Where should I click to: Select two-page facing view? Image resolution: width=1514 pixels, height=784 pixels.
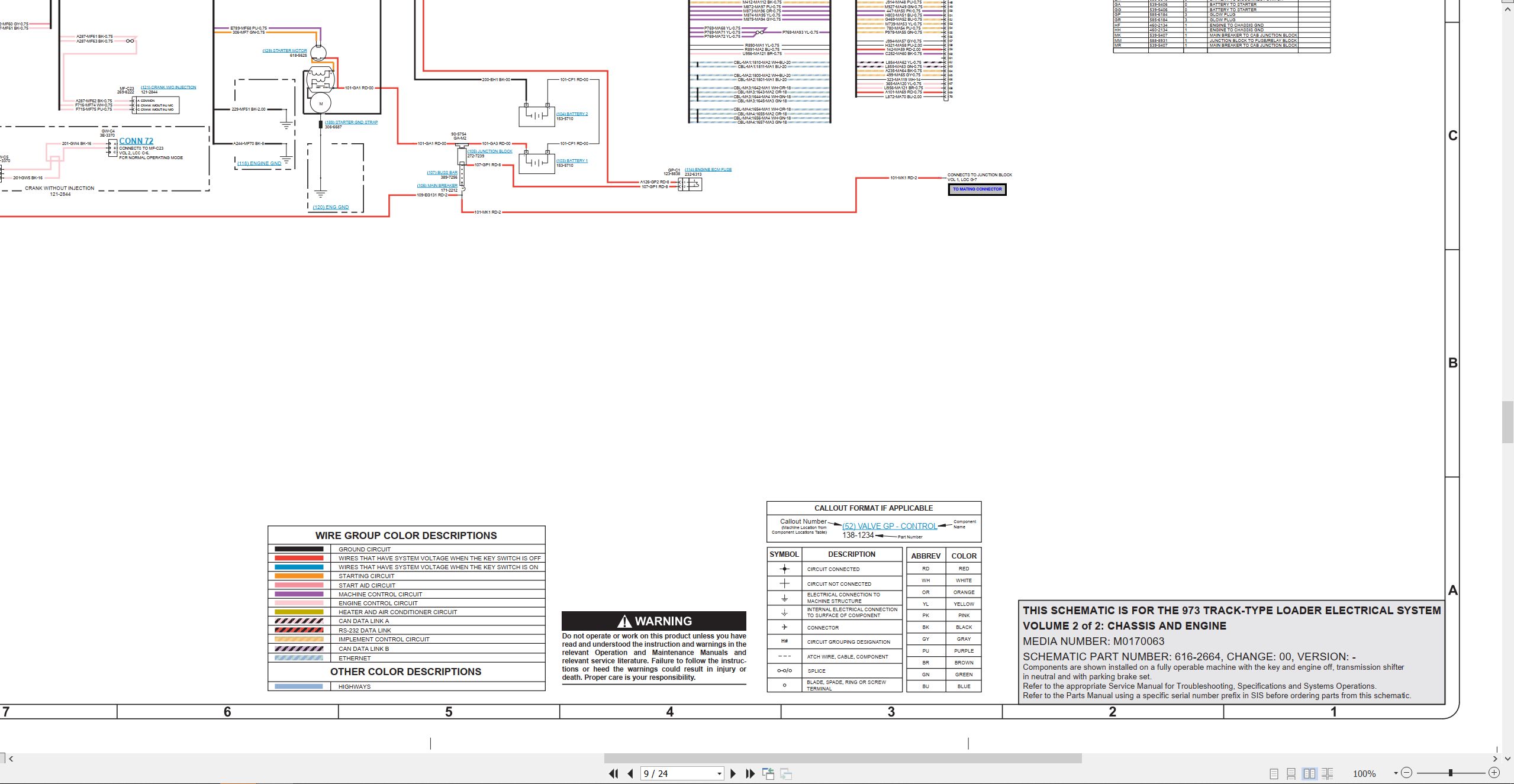pos(1310,773)
